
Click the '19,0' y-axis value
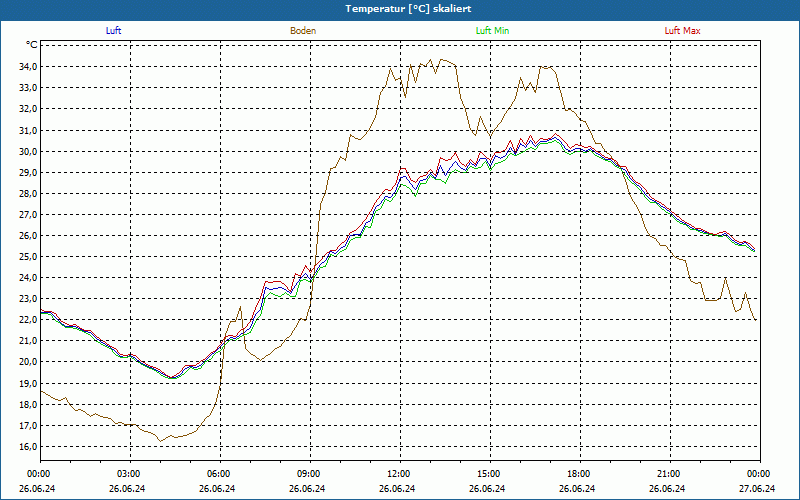click(x=28, y=383)
